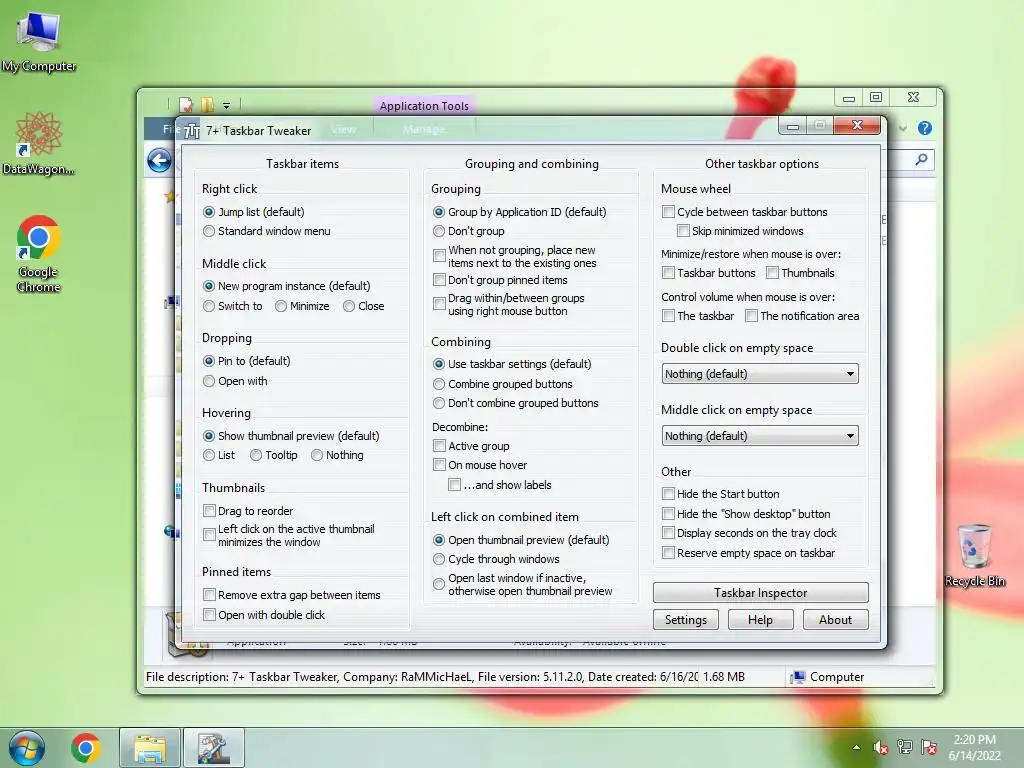Select Cycle through windows option
Screen dimensions: 1024x768
pyautogui.click(x=496, y=559)
